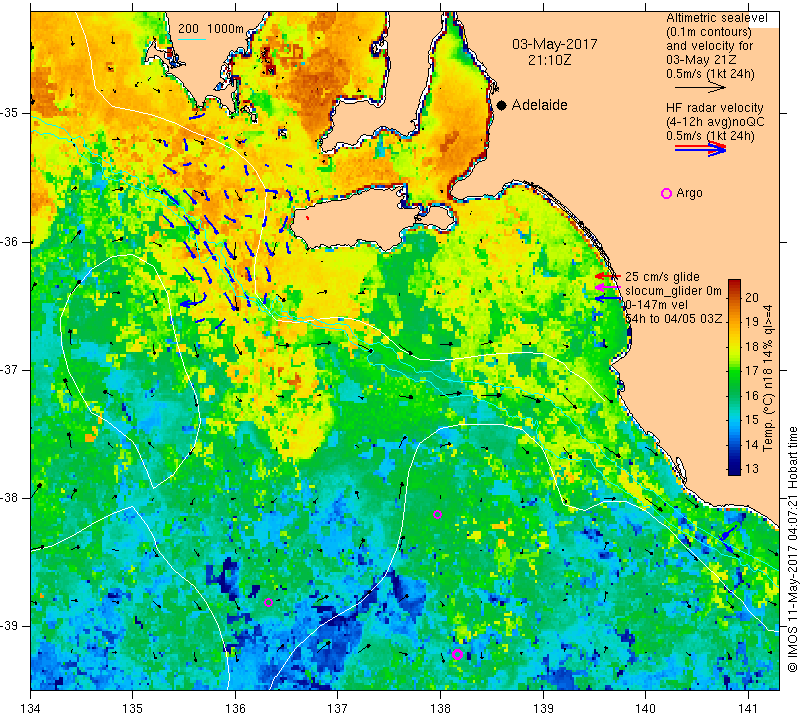Click the IMOS copyright timestamp text
Image resolution: width=800 pixels, height=720 pixels.
point(792,549)
